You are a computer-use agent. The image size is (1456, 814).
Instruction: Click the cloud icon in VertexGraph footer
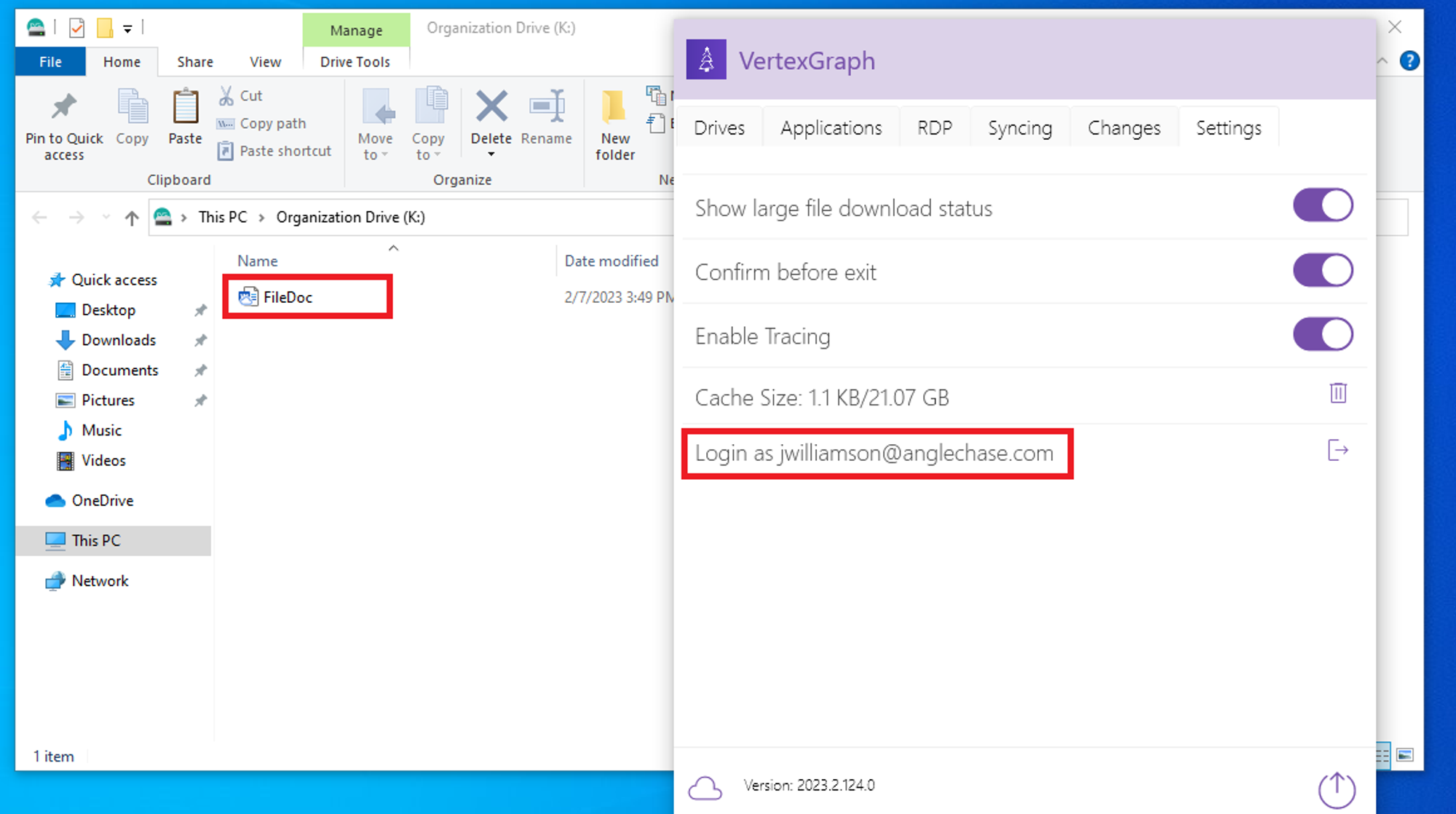[705, 787]
